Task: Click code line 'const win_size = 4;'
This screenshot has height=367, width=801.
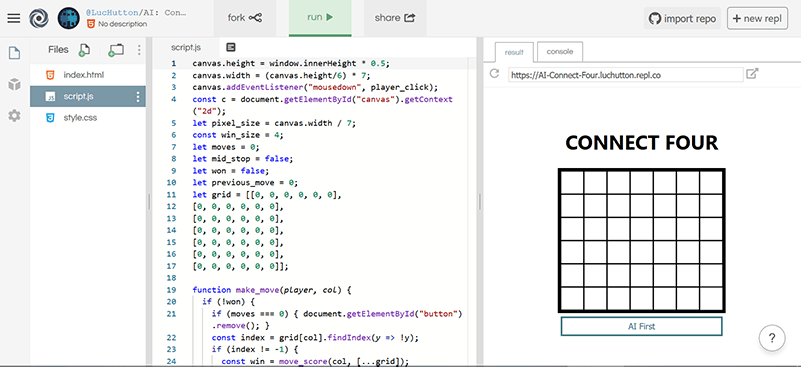Action: [238, 135]
